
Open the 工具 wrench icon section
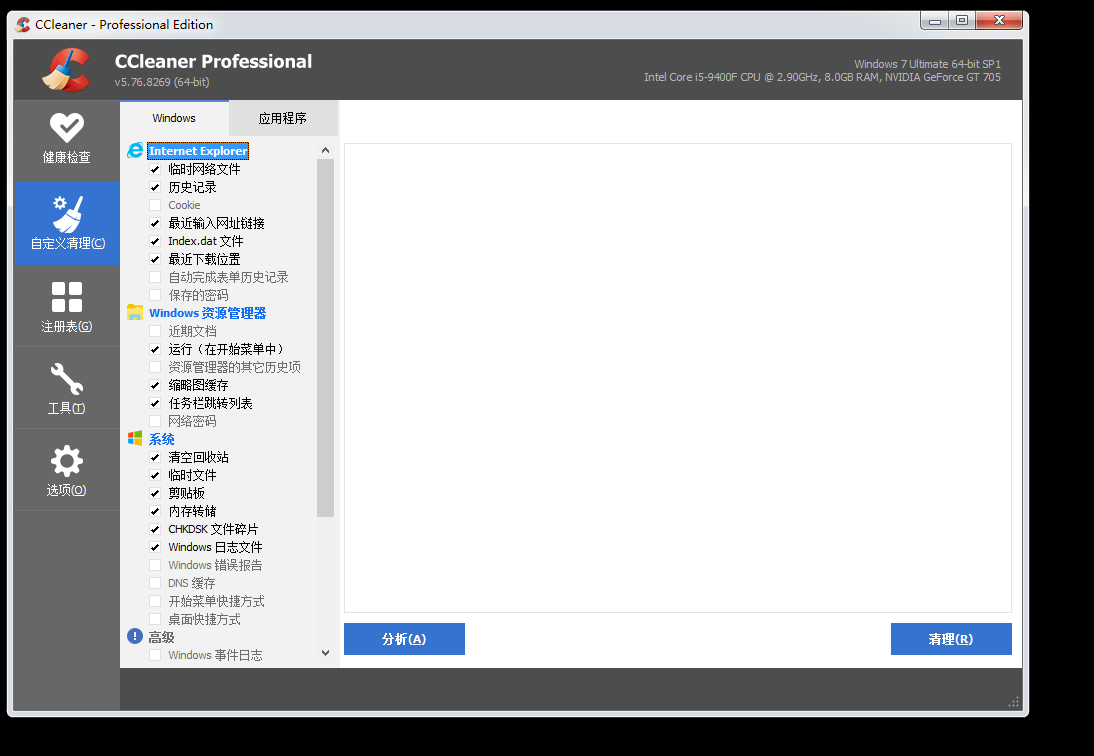click(x=66, y=379)
